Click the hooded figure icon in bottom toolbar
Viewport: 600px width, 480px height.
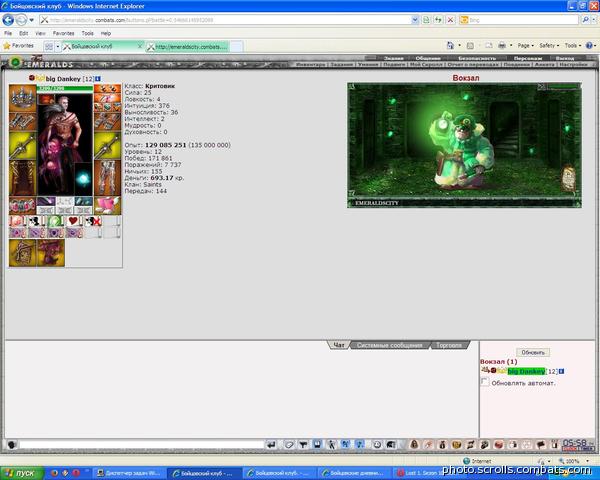(x=414, y=444)
